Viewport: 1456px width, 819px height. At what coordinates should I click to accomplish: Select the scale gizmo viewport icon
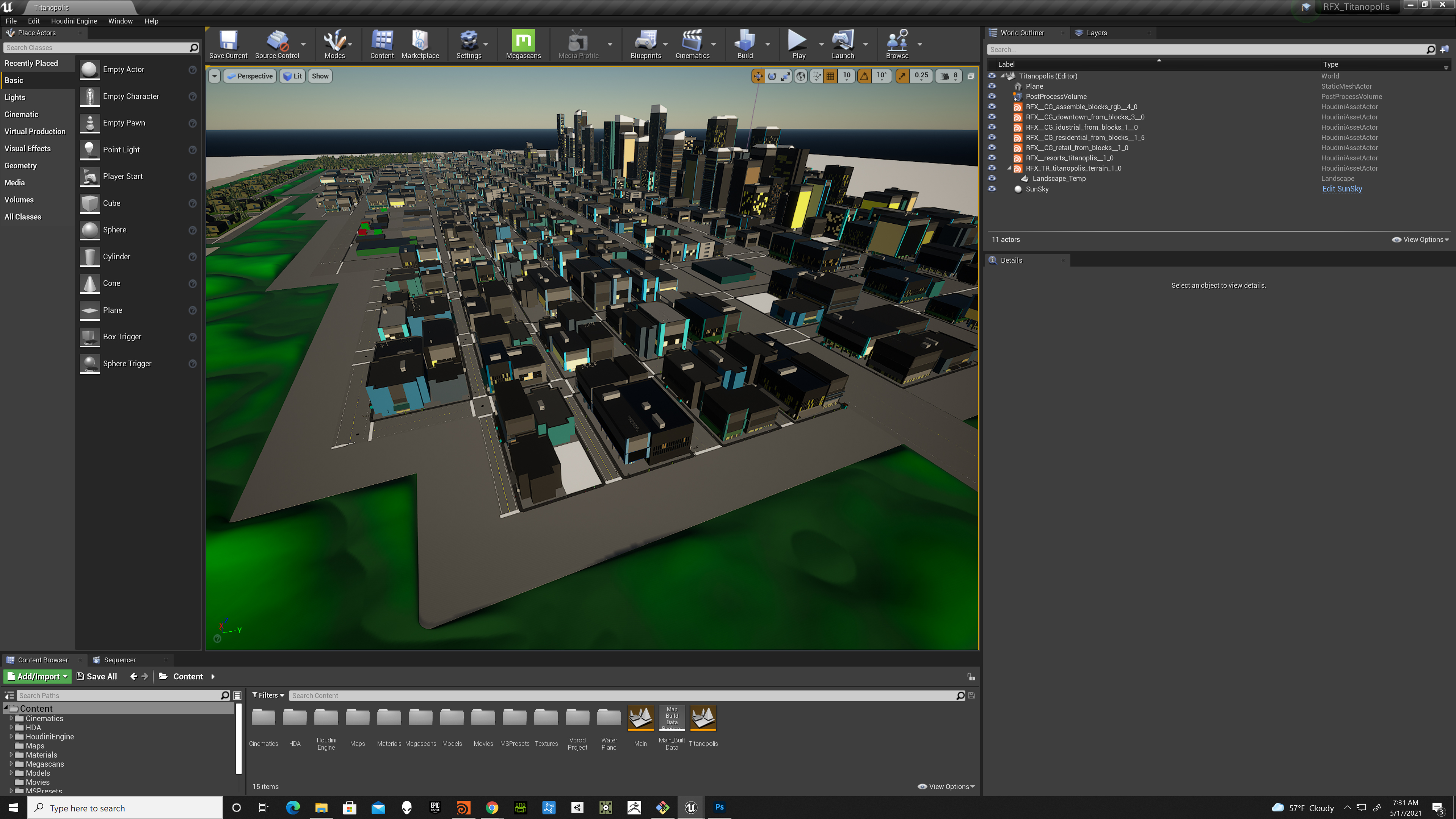coord(786,76)
